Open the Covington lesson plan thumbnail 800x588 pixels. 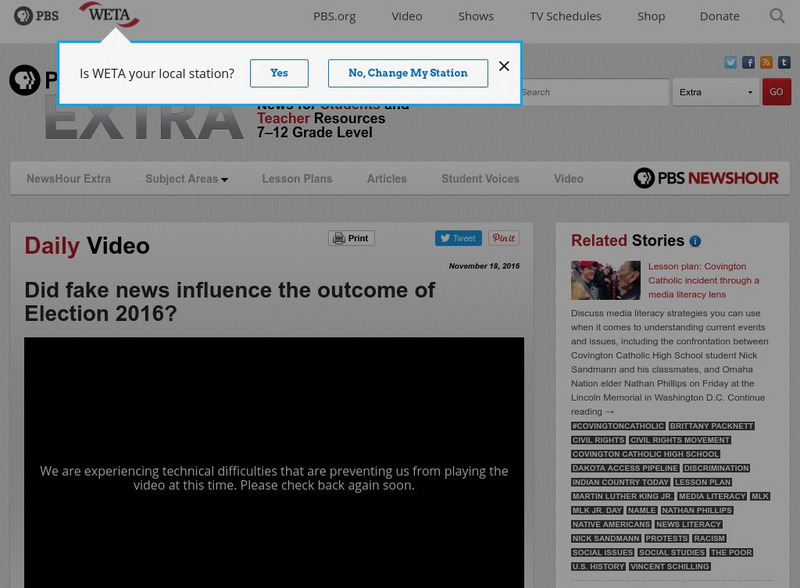click(x=605, y=280)
